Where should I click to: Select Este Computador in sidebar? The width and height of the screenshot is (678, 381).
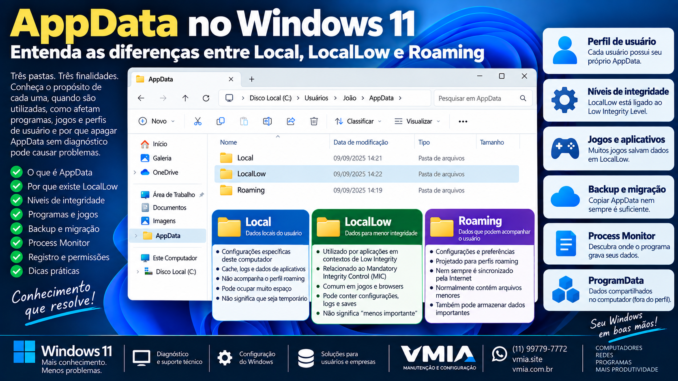point(169,258)
